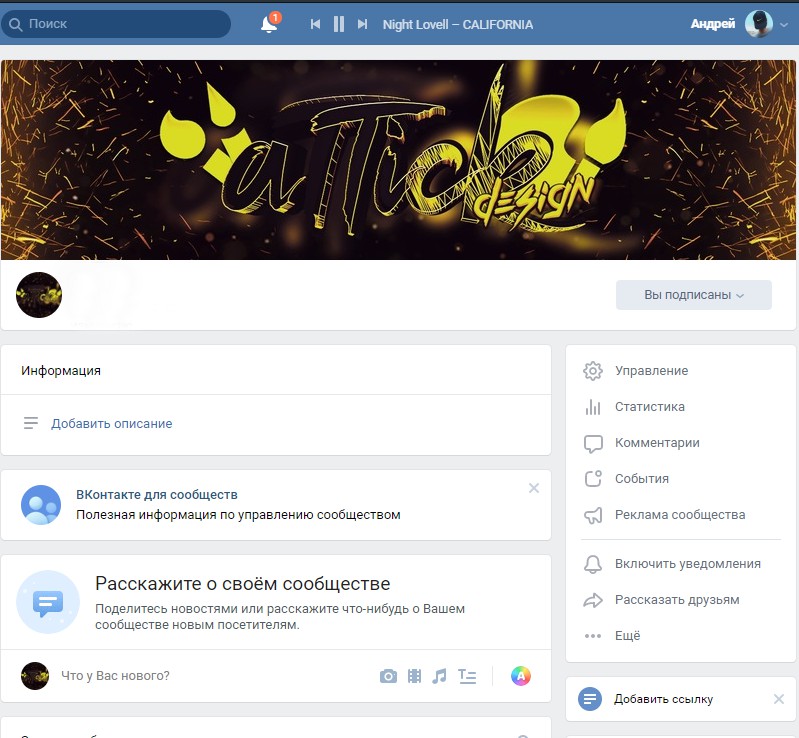Click the user avatar next to Андрей
This screenshot has height=738, width=799.
tap(759, 24)
